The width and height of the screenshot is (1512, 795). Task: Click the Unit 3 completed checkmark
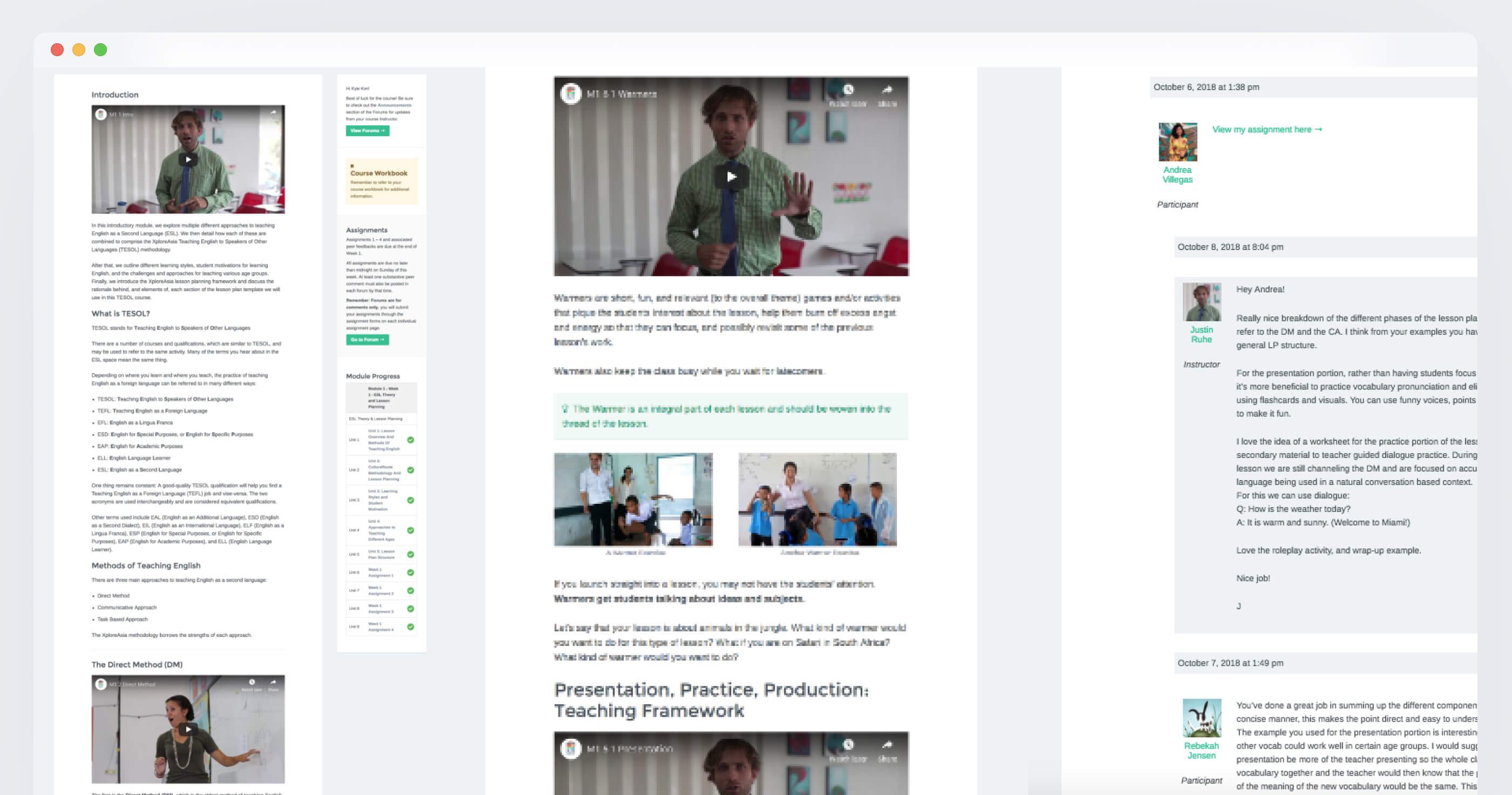tap(411, 500)
